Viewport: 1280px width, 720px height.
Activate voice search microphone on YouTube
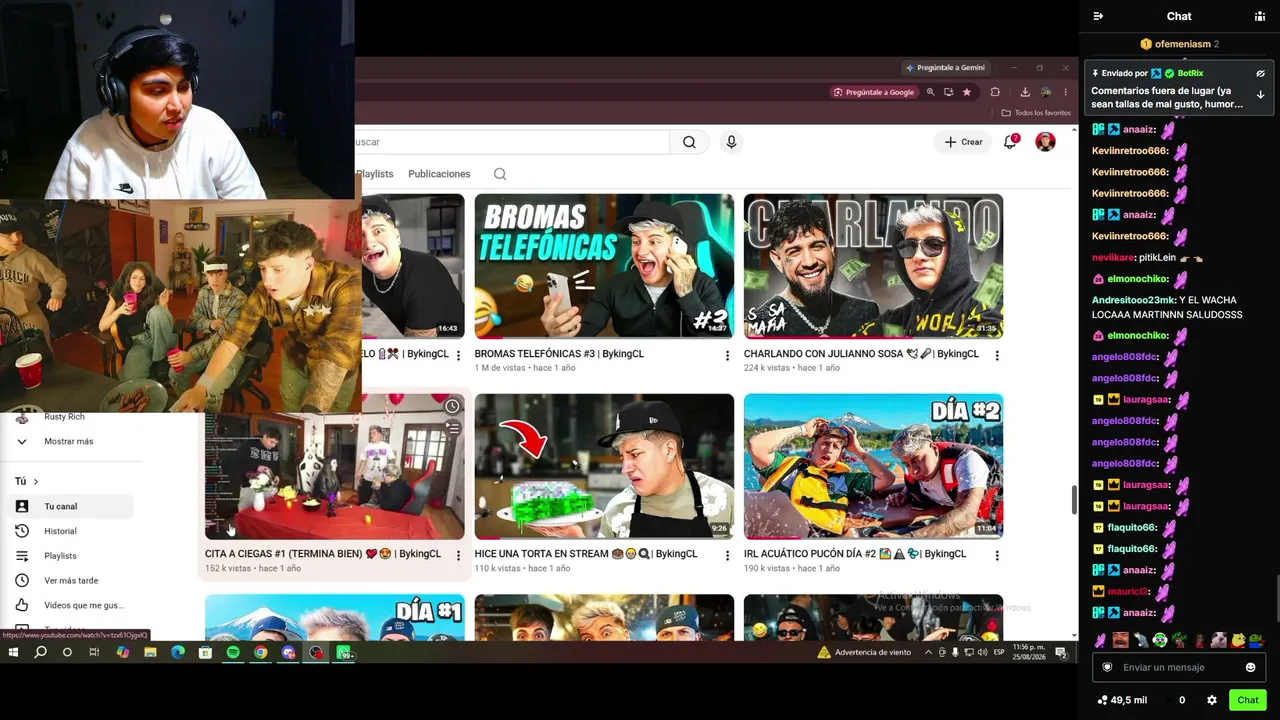click(731, 142)
